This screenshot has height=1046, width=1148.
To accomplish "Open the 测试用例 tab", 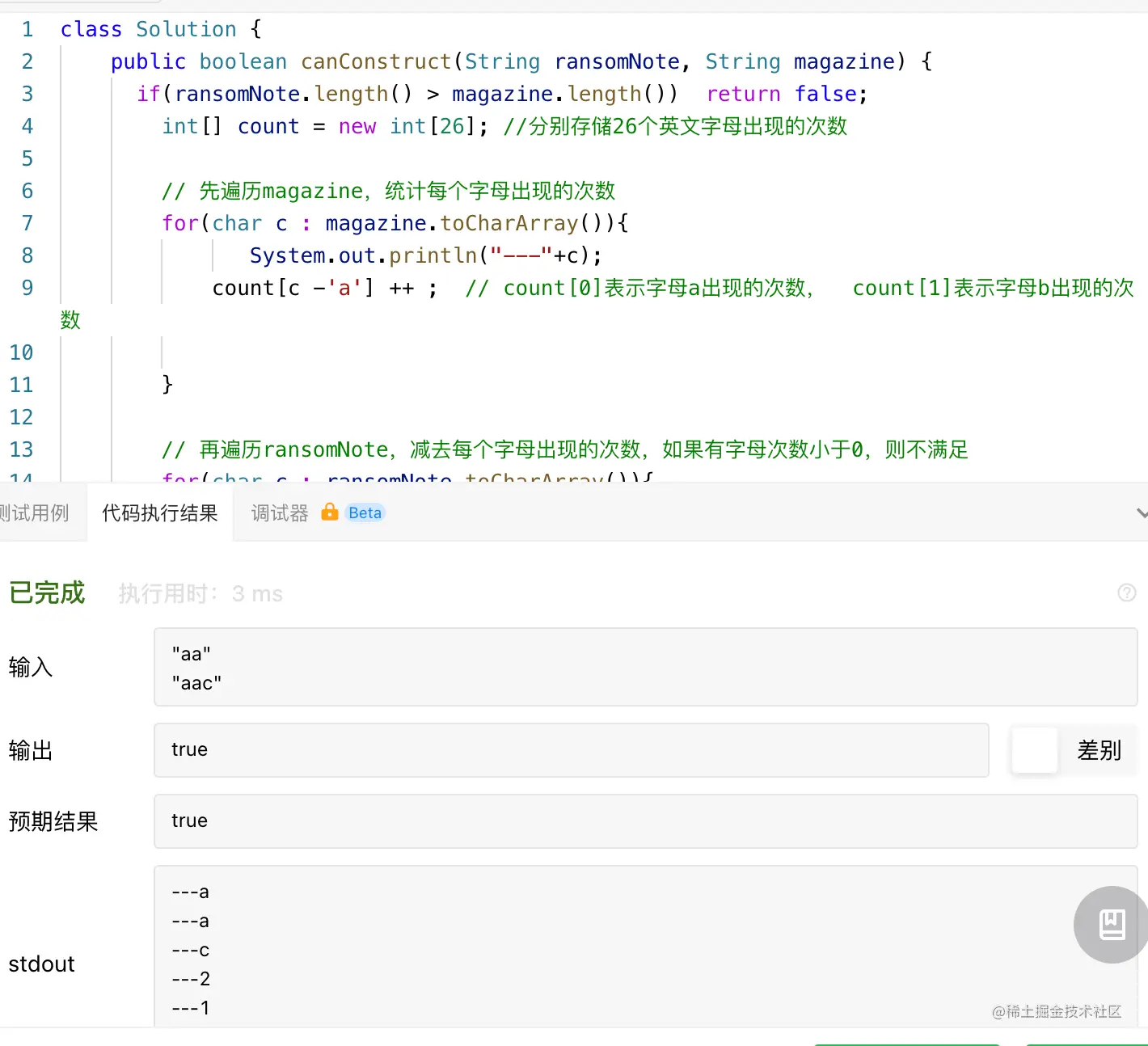I will [34, 513].
